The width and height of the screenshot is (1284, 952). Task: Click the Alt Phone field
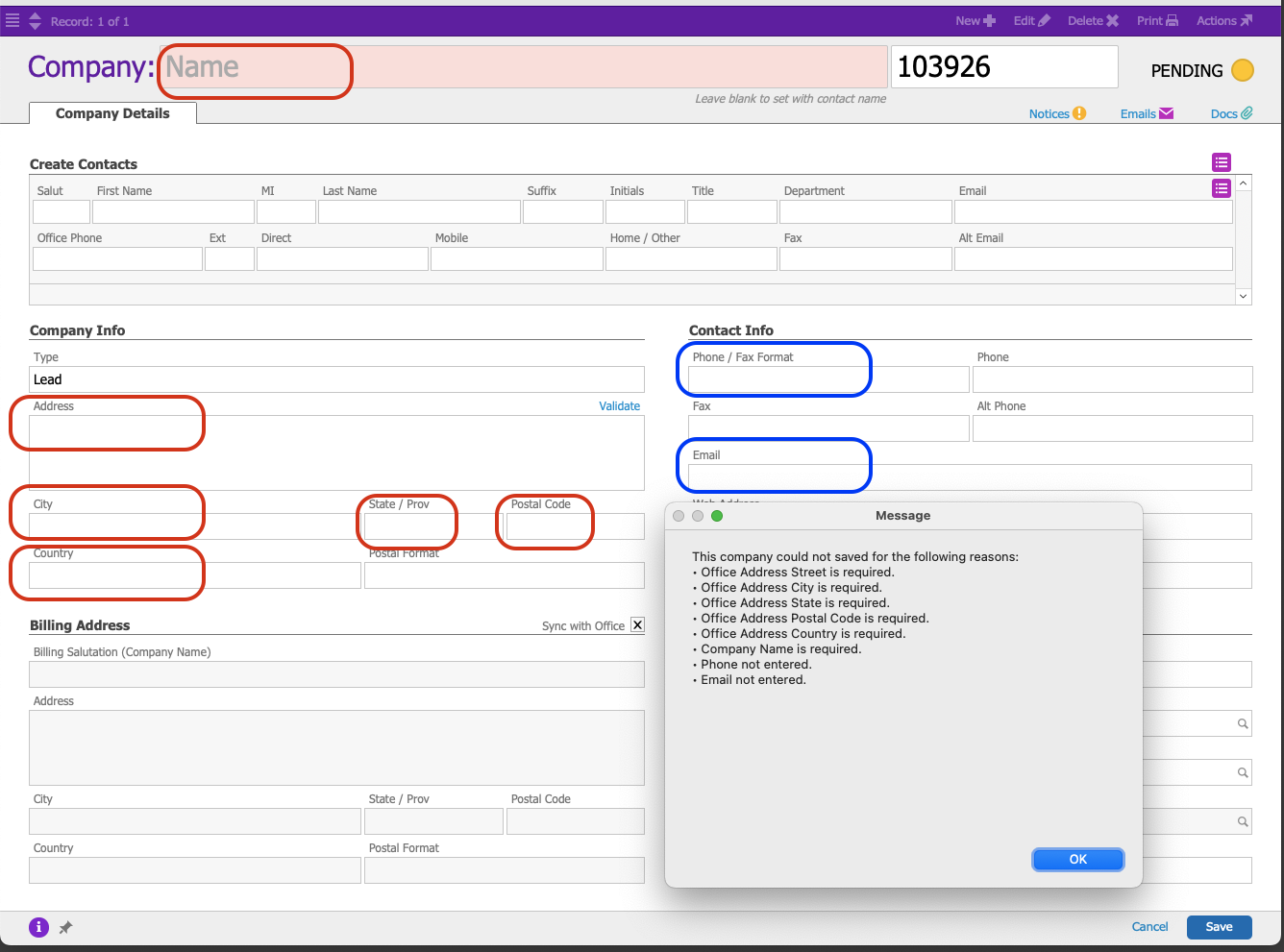coord(1113,428)
